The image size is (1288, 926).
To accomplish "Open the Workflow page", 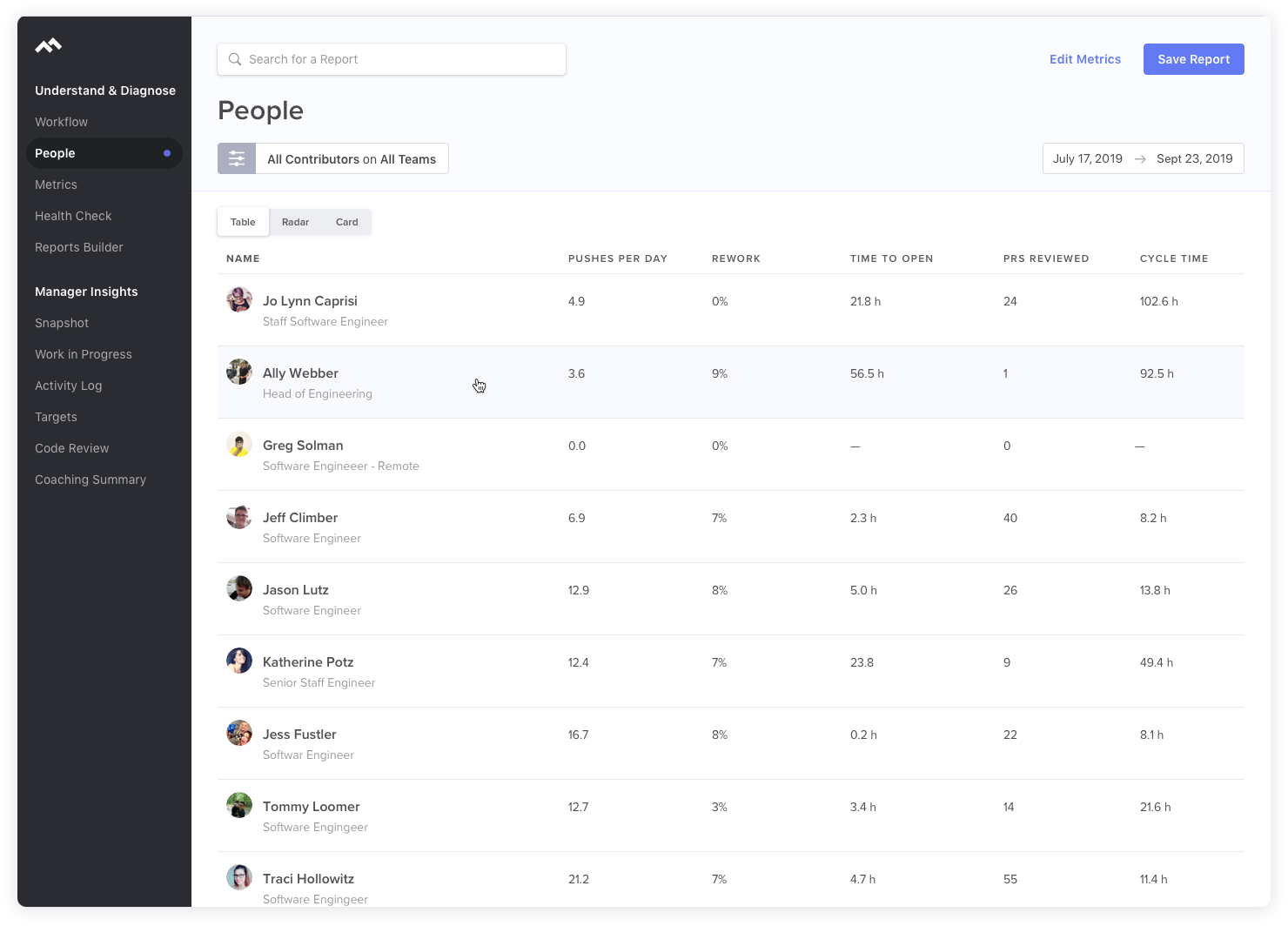I will click(x=61, y=122).
